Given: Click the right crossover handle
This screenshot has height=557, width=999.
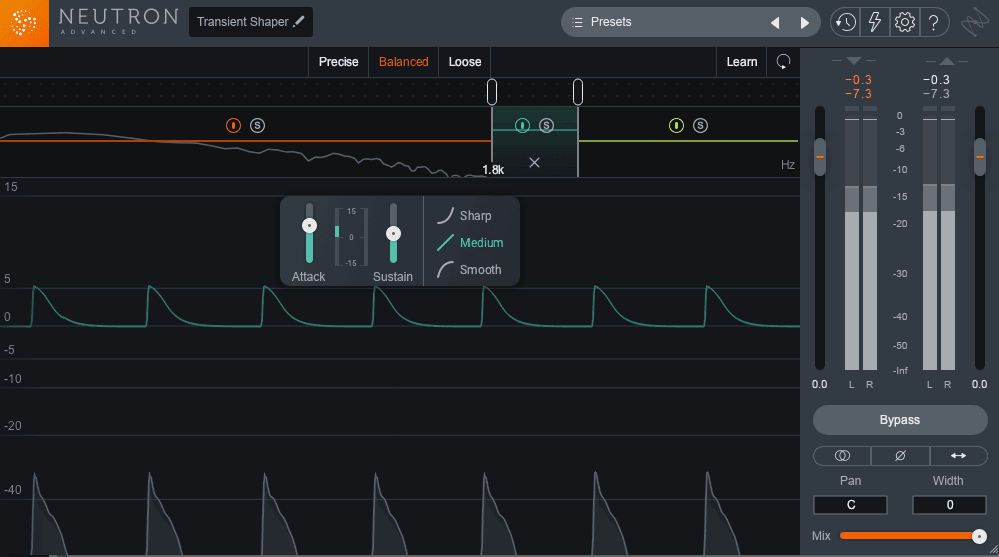Looking at the screenshot, I should point(578,92).
